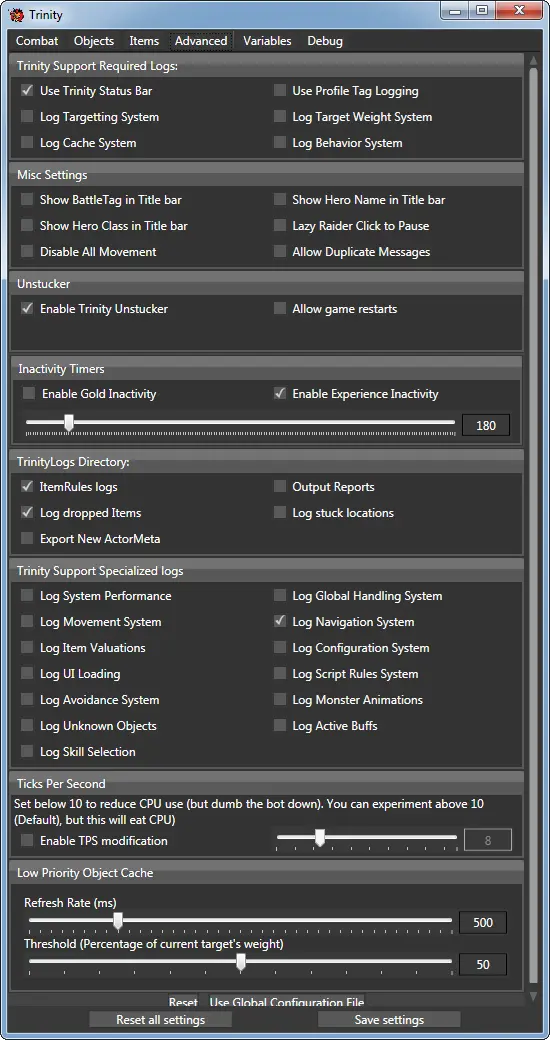Enable Log Global Handling System
This screenshot has width=550, height=1040.
280,596
